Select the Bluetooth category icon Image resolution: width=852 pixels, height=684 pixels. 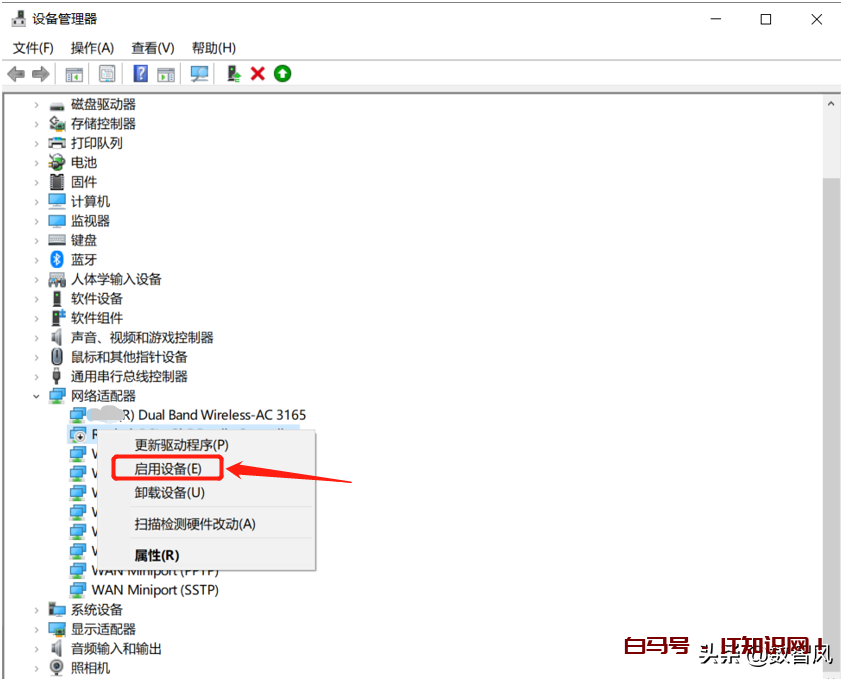[57, 259]
